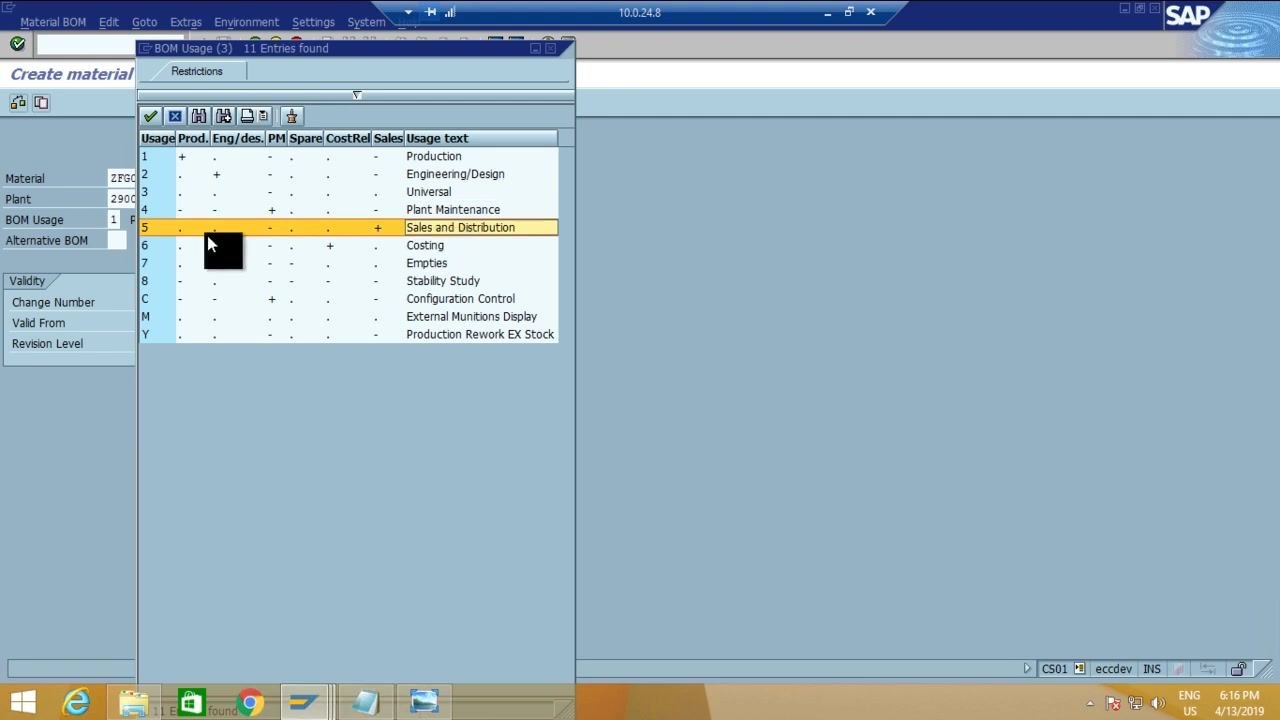1280x720 pixels.
Task: Select the Empties usage row
Action: [348, 263]
